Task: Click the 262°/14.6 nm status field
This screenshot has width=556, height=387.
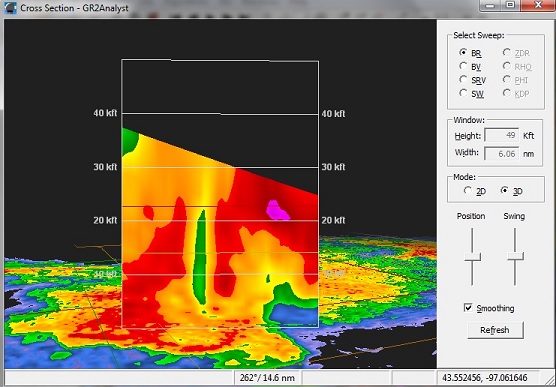Action: (x=267, y=377)
